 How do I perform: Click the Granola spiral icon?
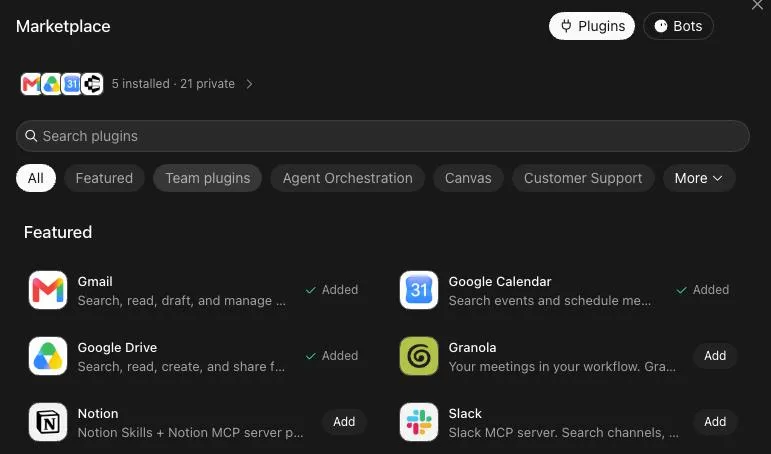click(419, 356)
